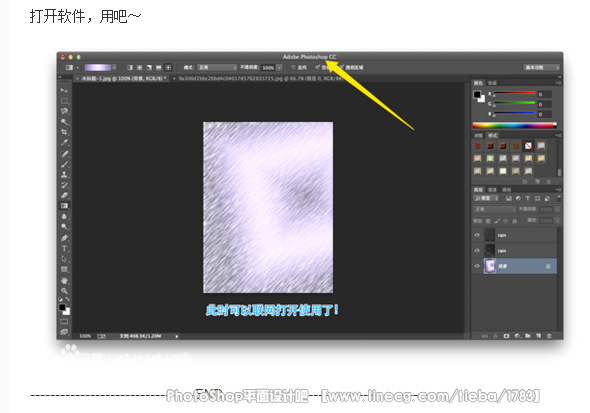Viewport: 590px width, 413px height.
Task: Select the Healing Brush tool
Action: pyautogui.click(x=64, y=154)
